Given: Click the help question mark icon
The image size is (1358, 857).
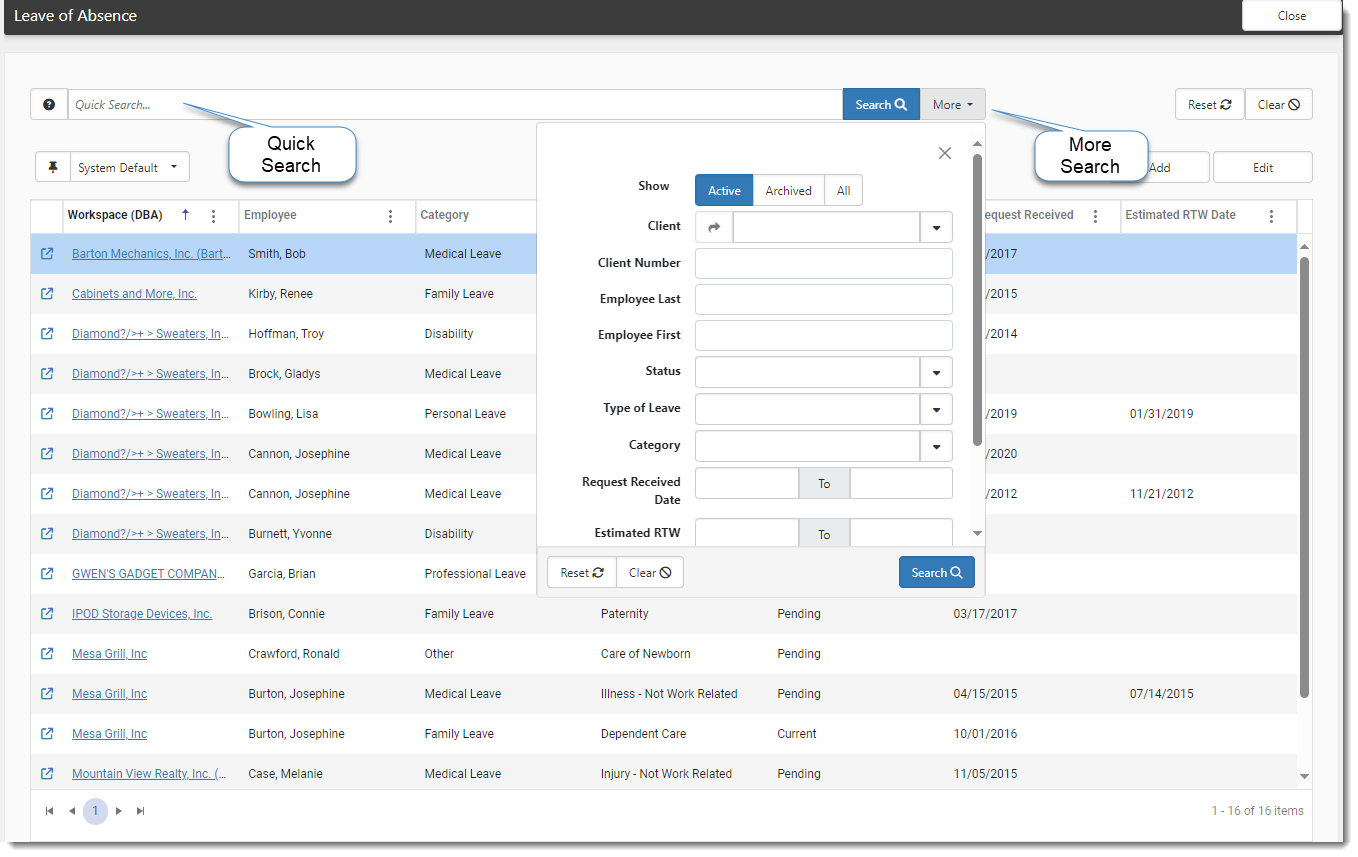Looking at the screenshot, I should click(49, 105).
